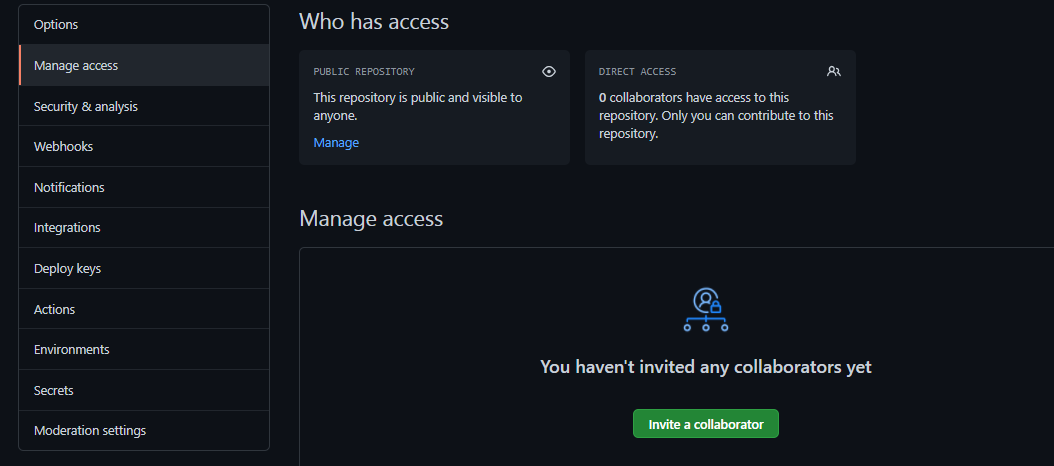This screenshot has width=1054, height=466.
Task: Select Manage access in sidebar
Action: (x=144, y=65)
